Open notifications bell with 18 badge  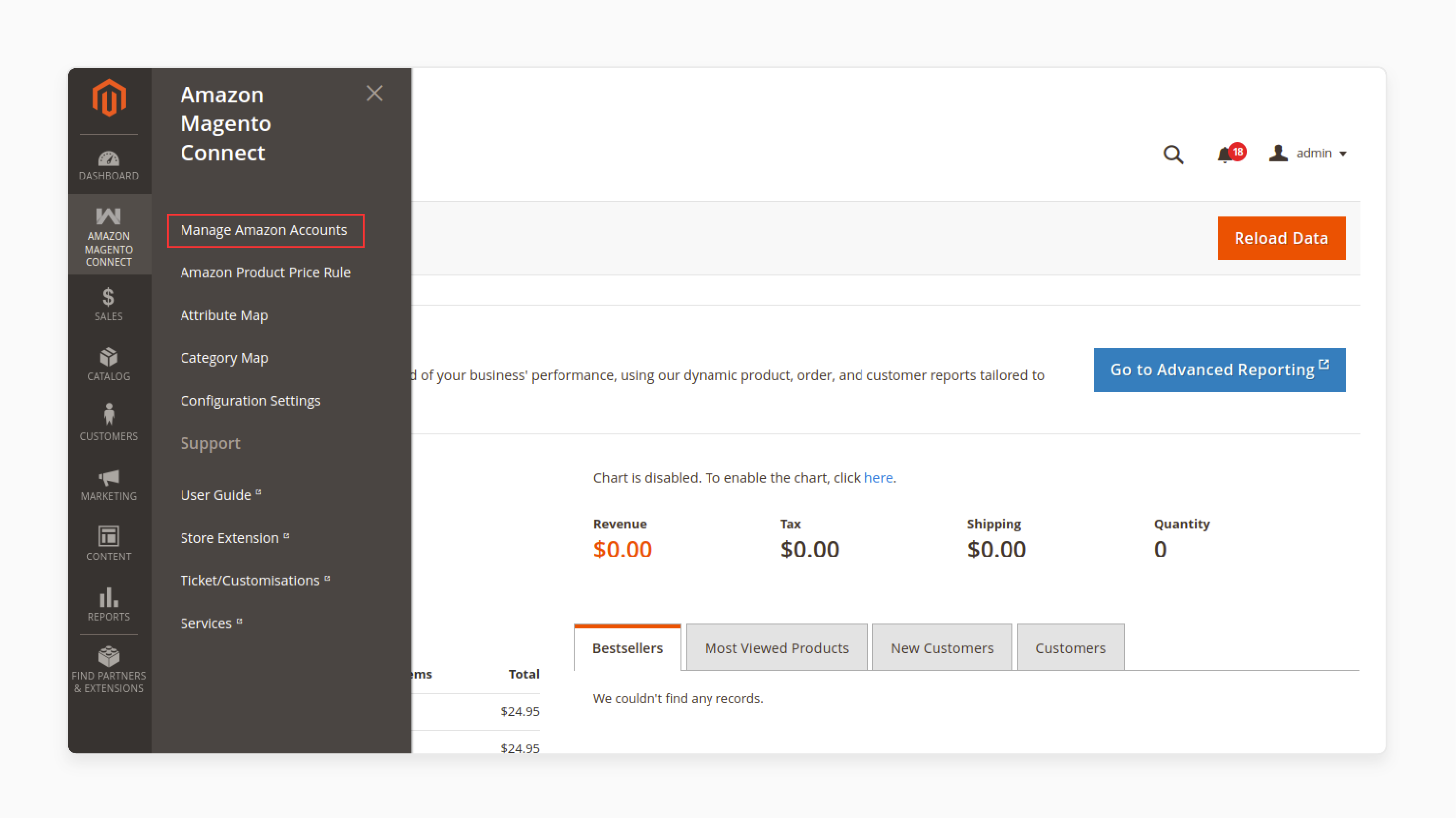click(x=1231, y=154)
